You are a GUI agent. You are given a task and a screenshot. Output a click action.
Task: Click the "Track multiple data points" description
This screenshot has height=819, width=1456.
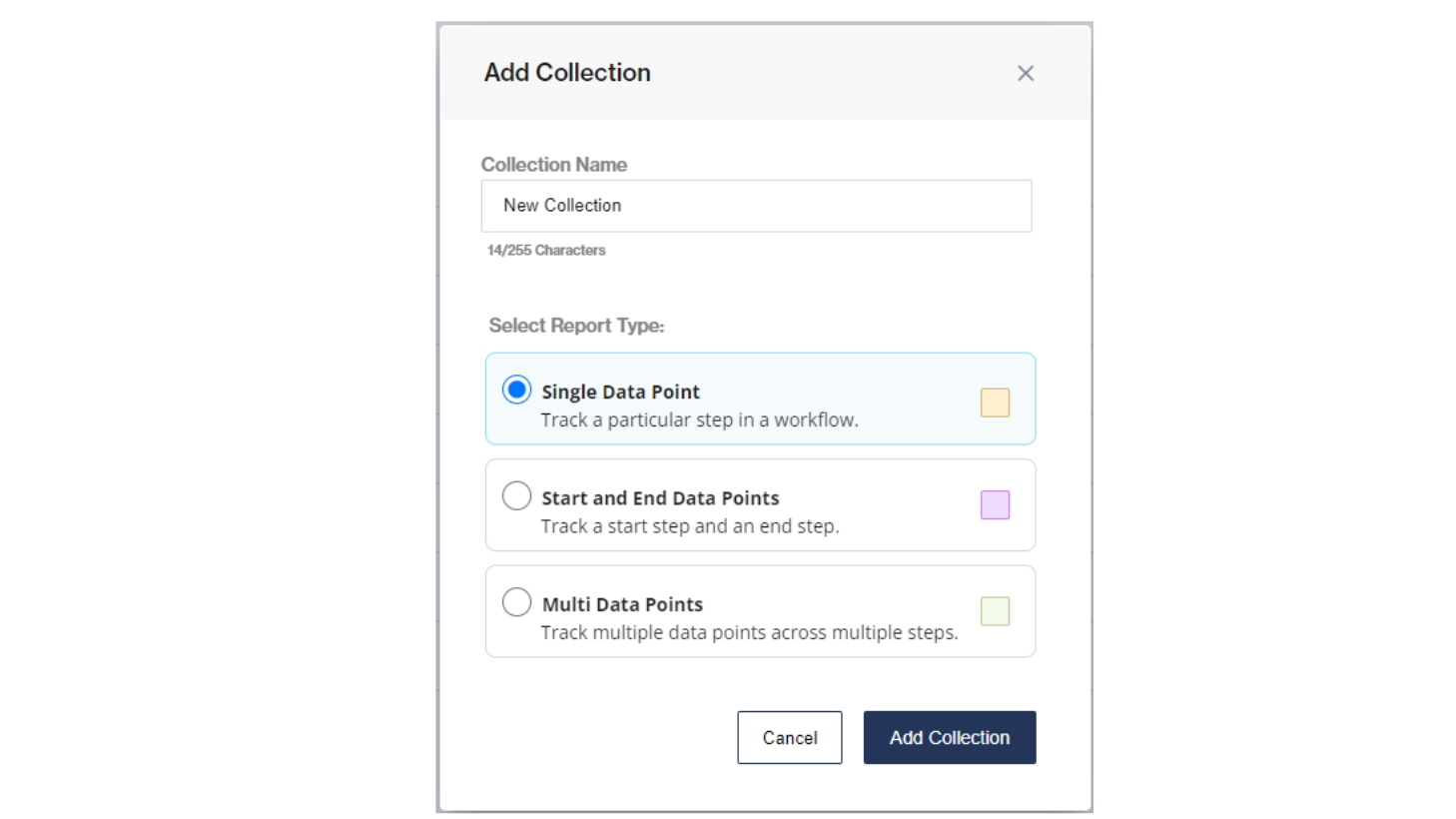(x=749, y=633)
